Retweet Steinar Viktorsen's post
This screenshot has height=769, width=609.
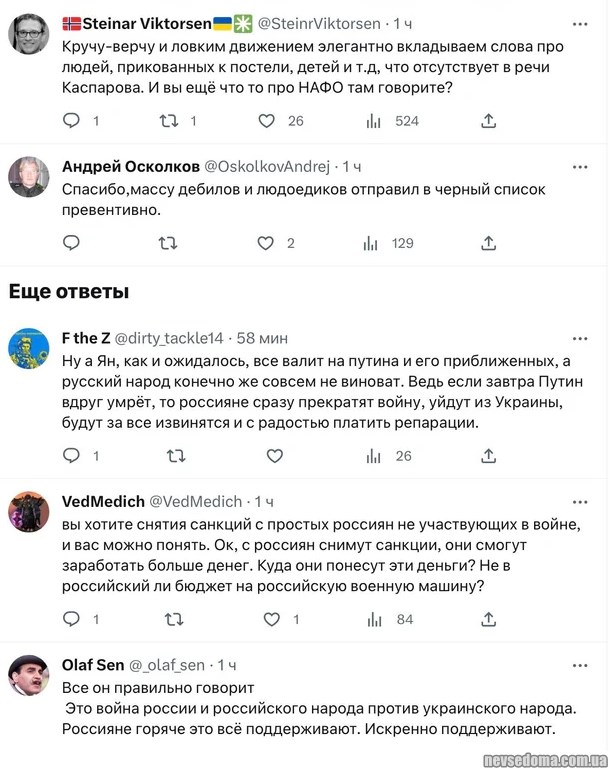[x=169, y=121]
